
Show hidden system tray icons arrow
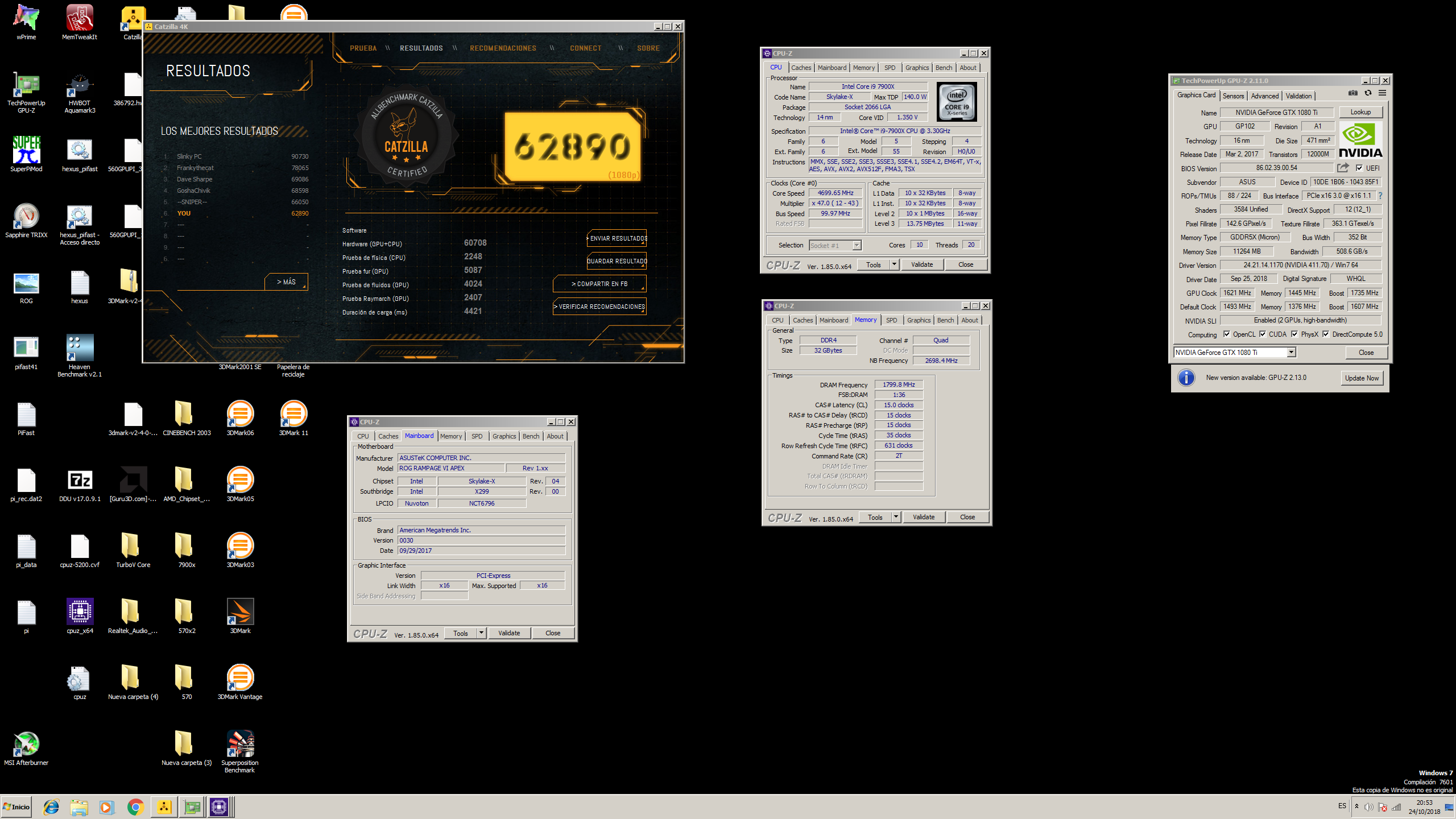[1356, 806]
